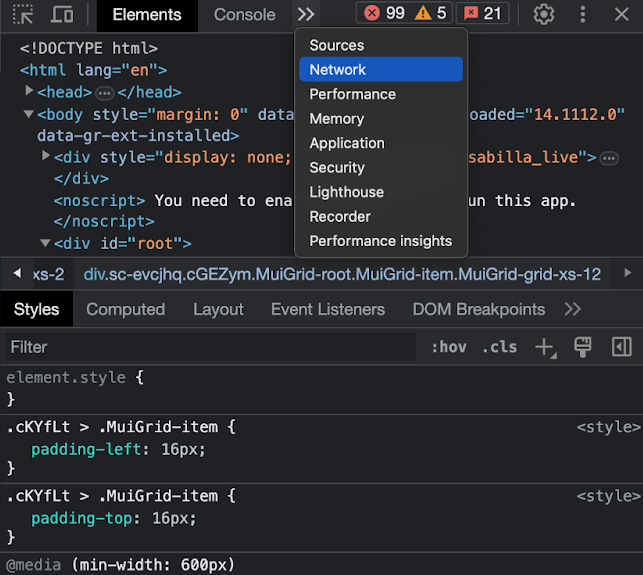Expand the display none div node

click(46, 155)
